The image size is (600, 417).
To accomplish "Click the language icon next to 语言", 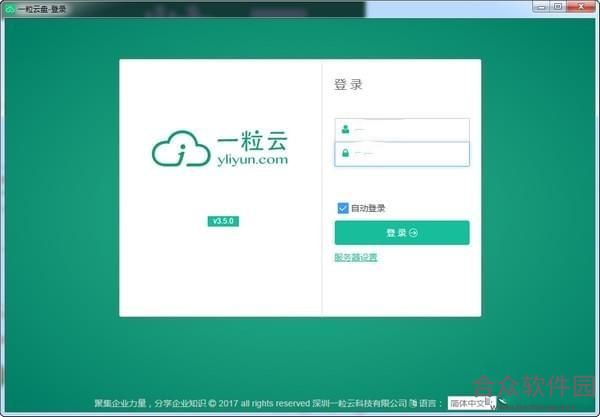I will click(413, 403).
